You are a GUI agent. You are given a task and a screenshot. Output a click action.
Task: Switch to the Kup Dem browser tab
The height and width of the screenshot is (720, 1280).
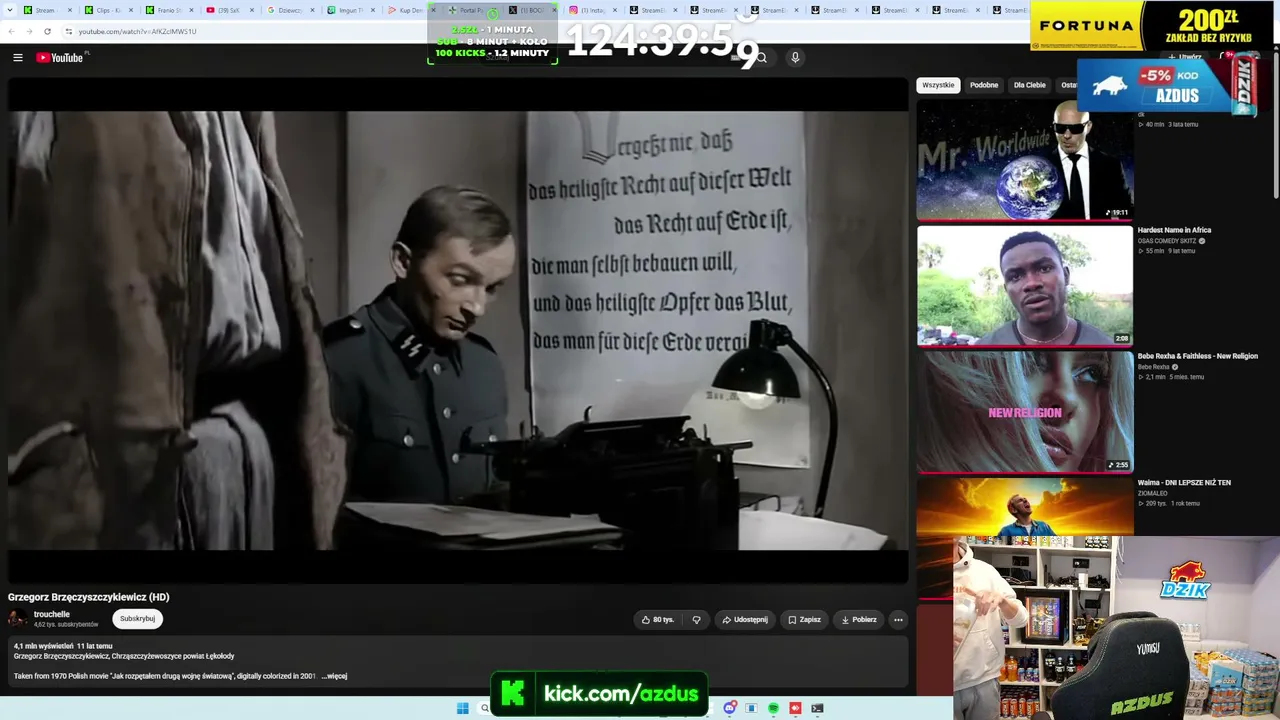tap(411, 10)
